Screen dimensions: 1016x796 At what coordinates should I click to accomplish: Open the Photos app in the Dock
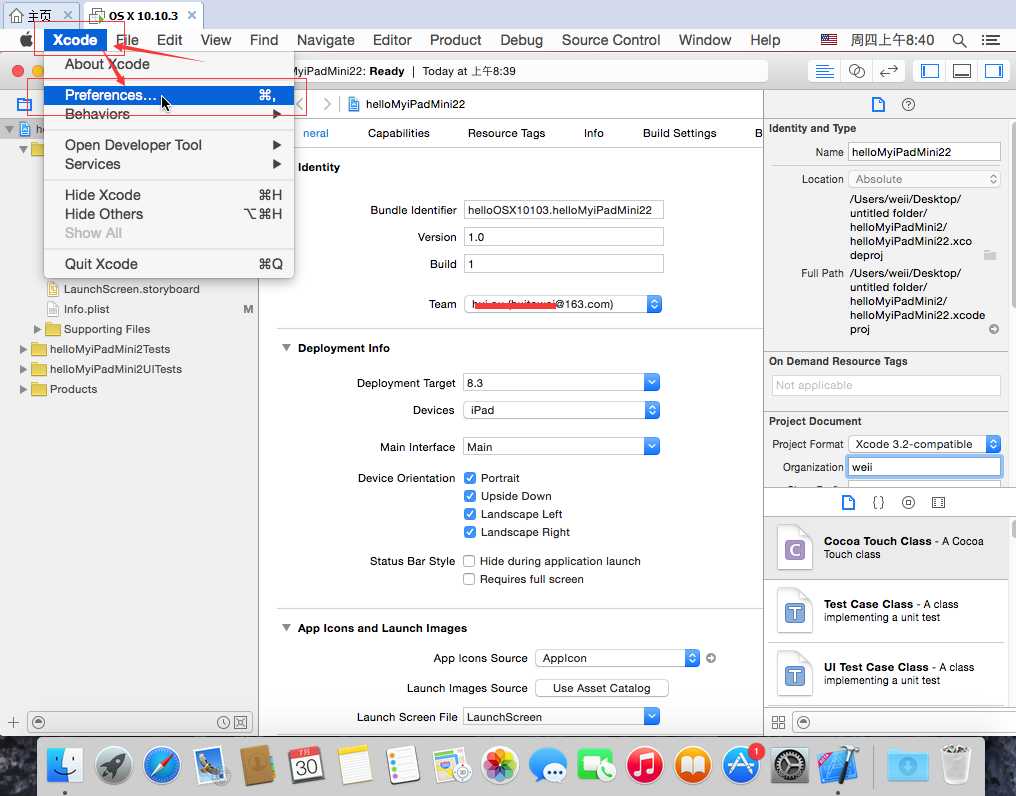(500, 766)
